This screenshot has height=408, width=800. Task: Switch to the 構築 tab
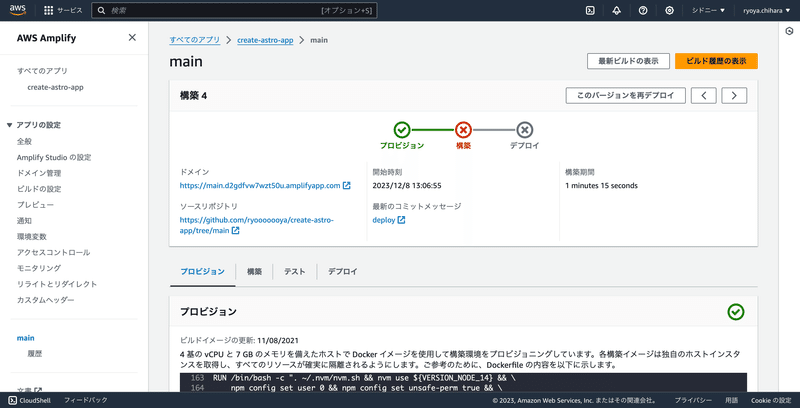pos(254,272)
